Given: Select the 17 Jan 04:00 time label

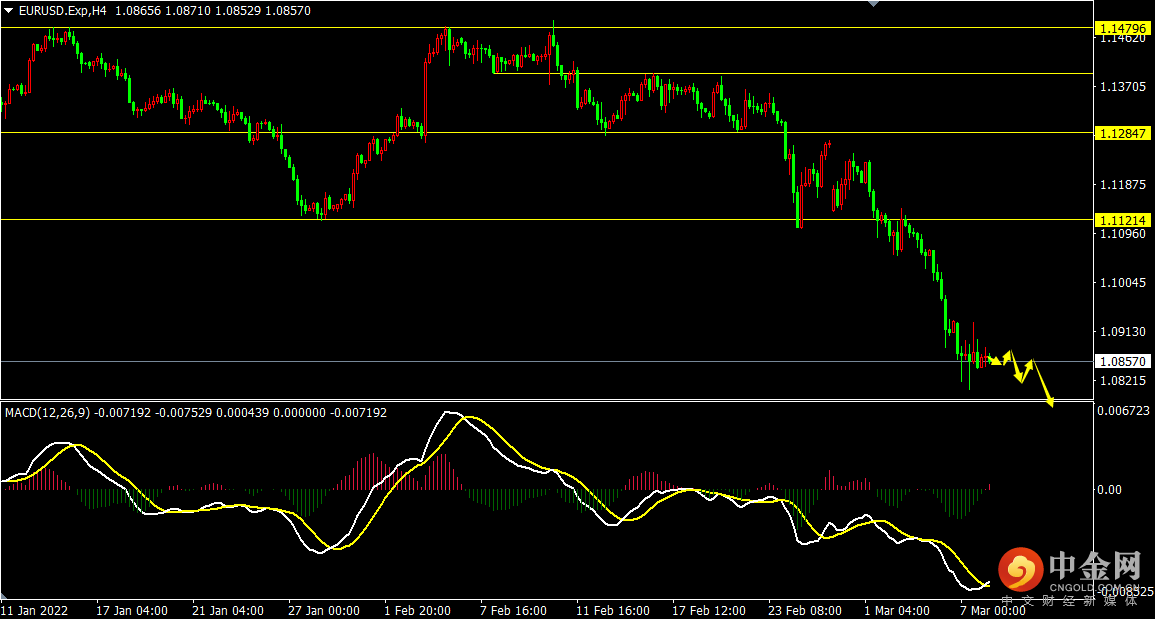Looking at the screenshot, I should [x=131, y=610].
